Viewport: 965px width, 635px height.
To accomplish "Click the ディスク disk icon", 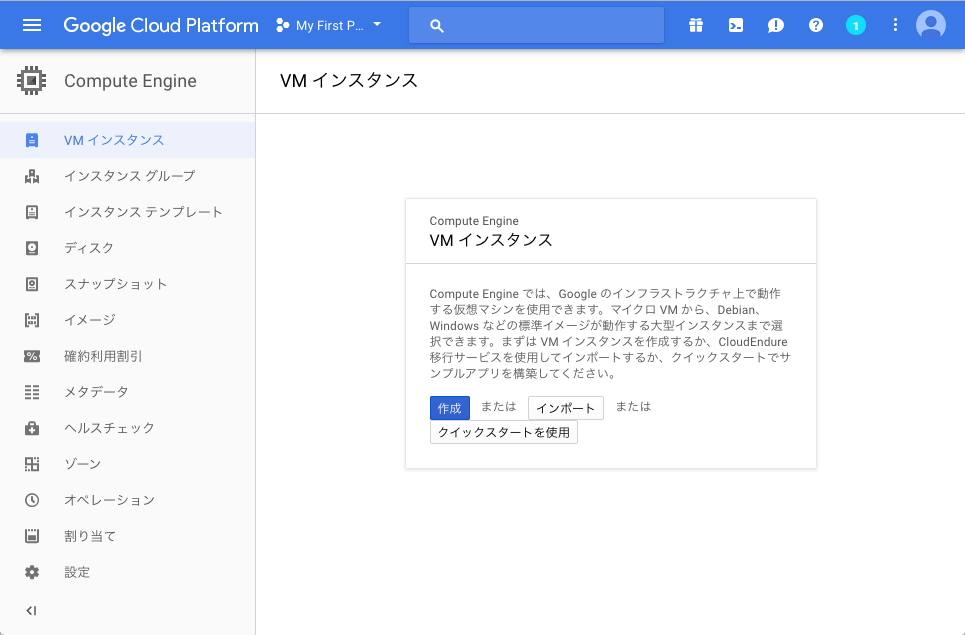I will pyautogui.click(x=31, y=248).
